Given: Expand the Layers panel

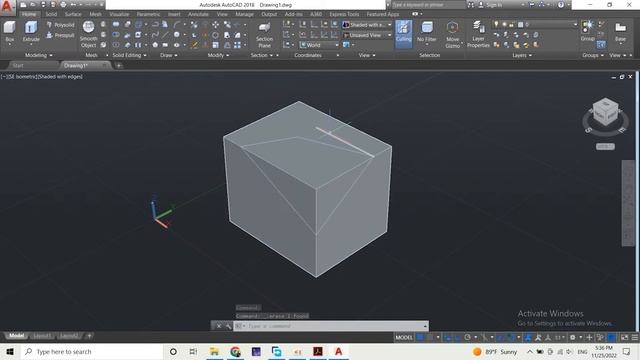Looking at the screenshot, I should 522,55.
